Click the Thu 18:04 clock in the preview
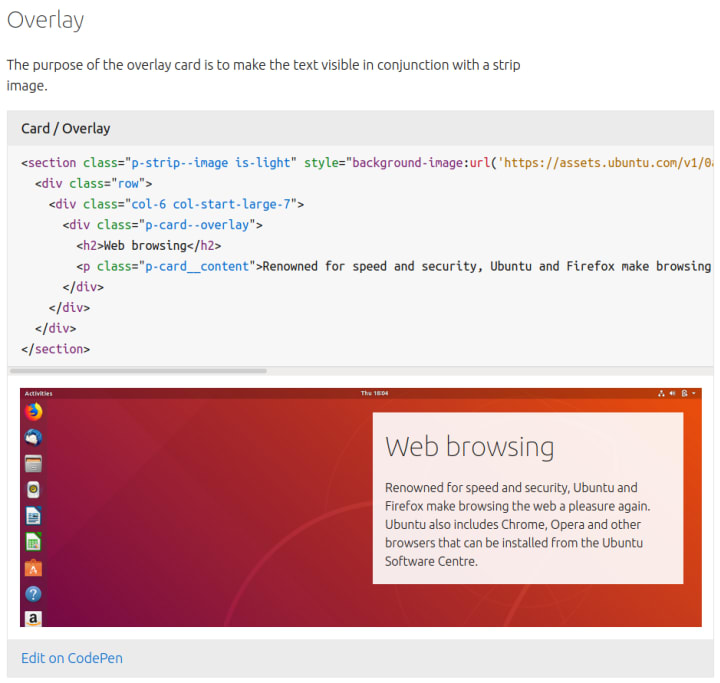 pos(374,393)
